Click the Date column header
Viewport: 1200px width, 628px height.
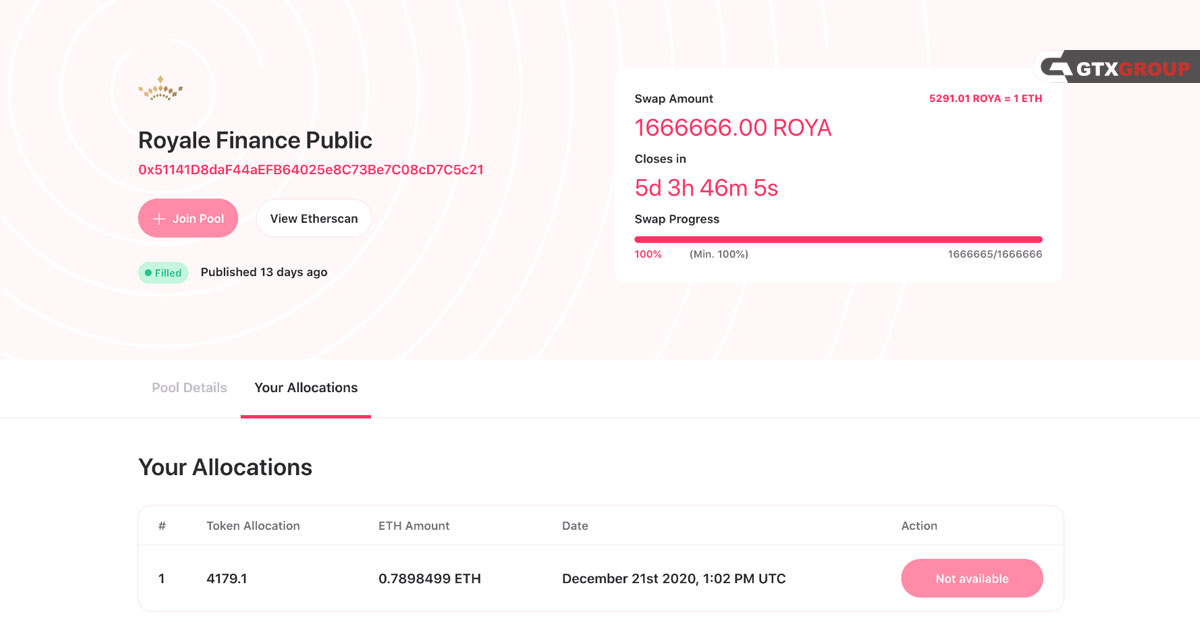click(575, 526)
